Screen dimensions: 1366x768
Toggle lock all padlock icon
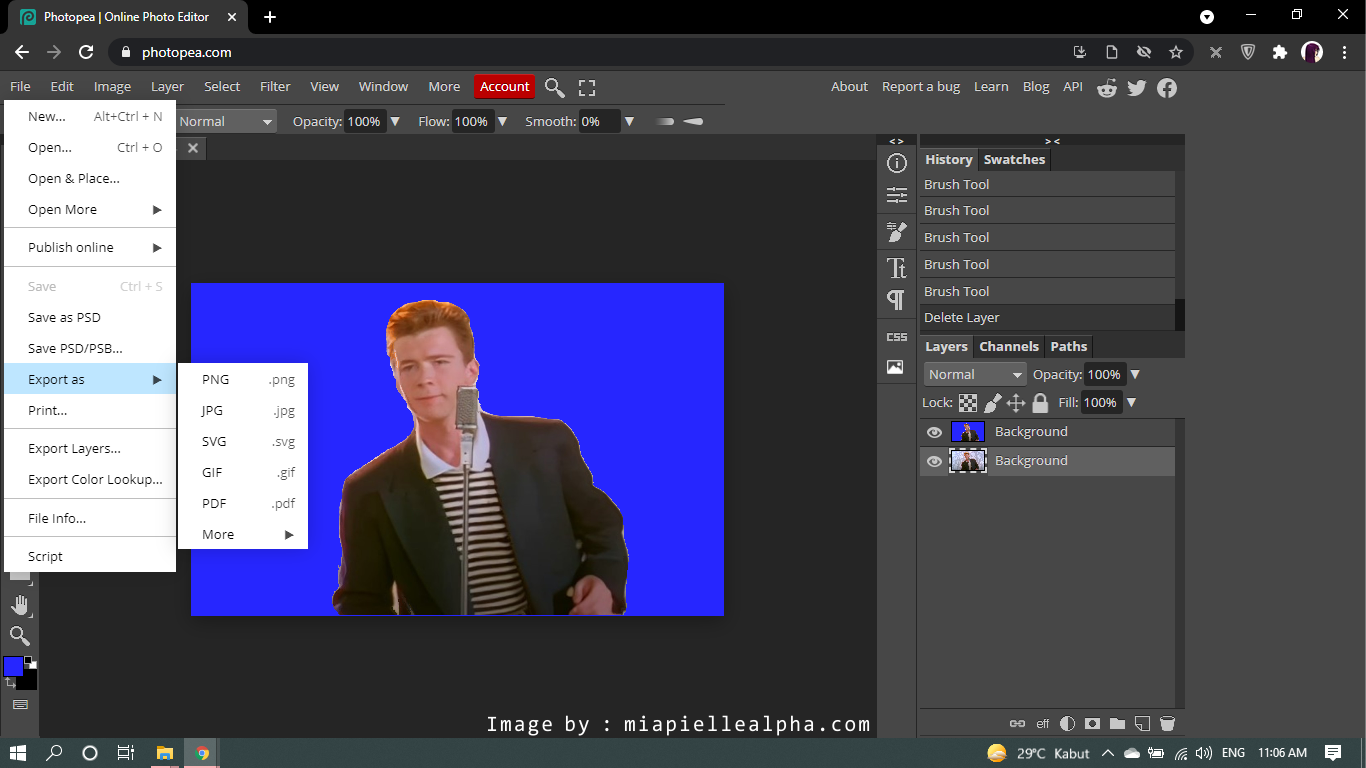1040,403
